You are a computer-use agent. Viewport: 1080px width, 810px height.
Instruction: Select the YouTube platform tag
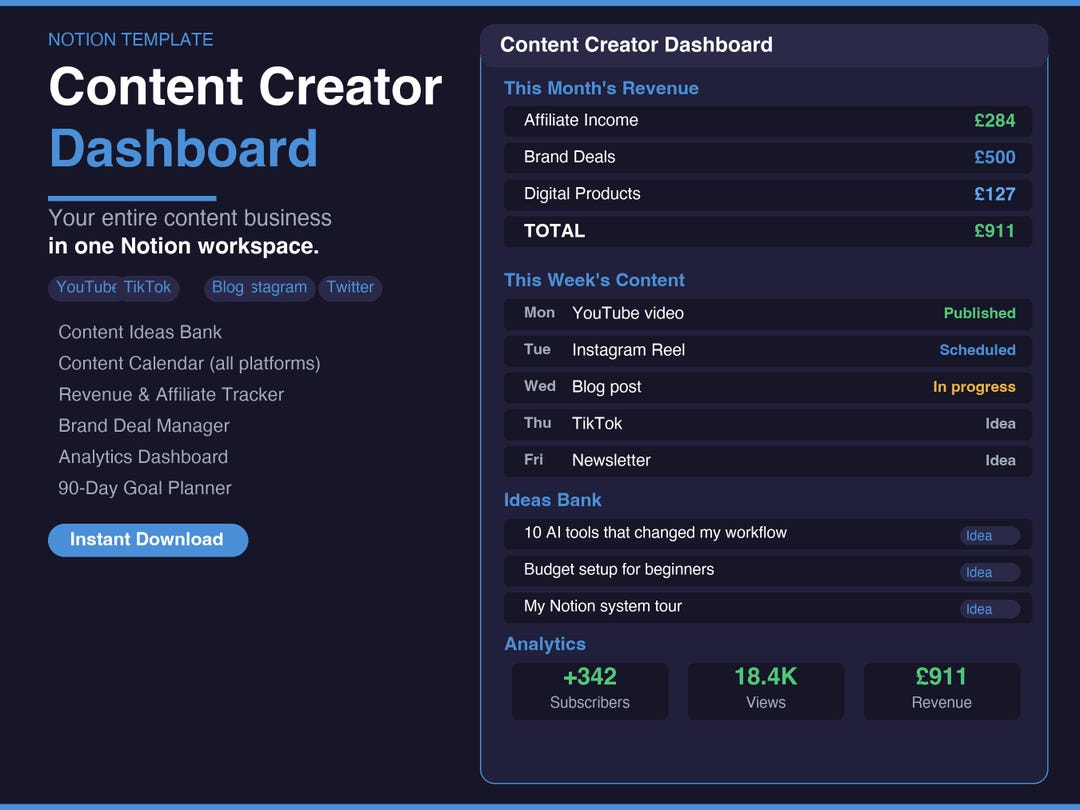click(x=81, y=287)
